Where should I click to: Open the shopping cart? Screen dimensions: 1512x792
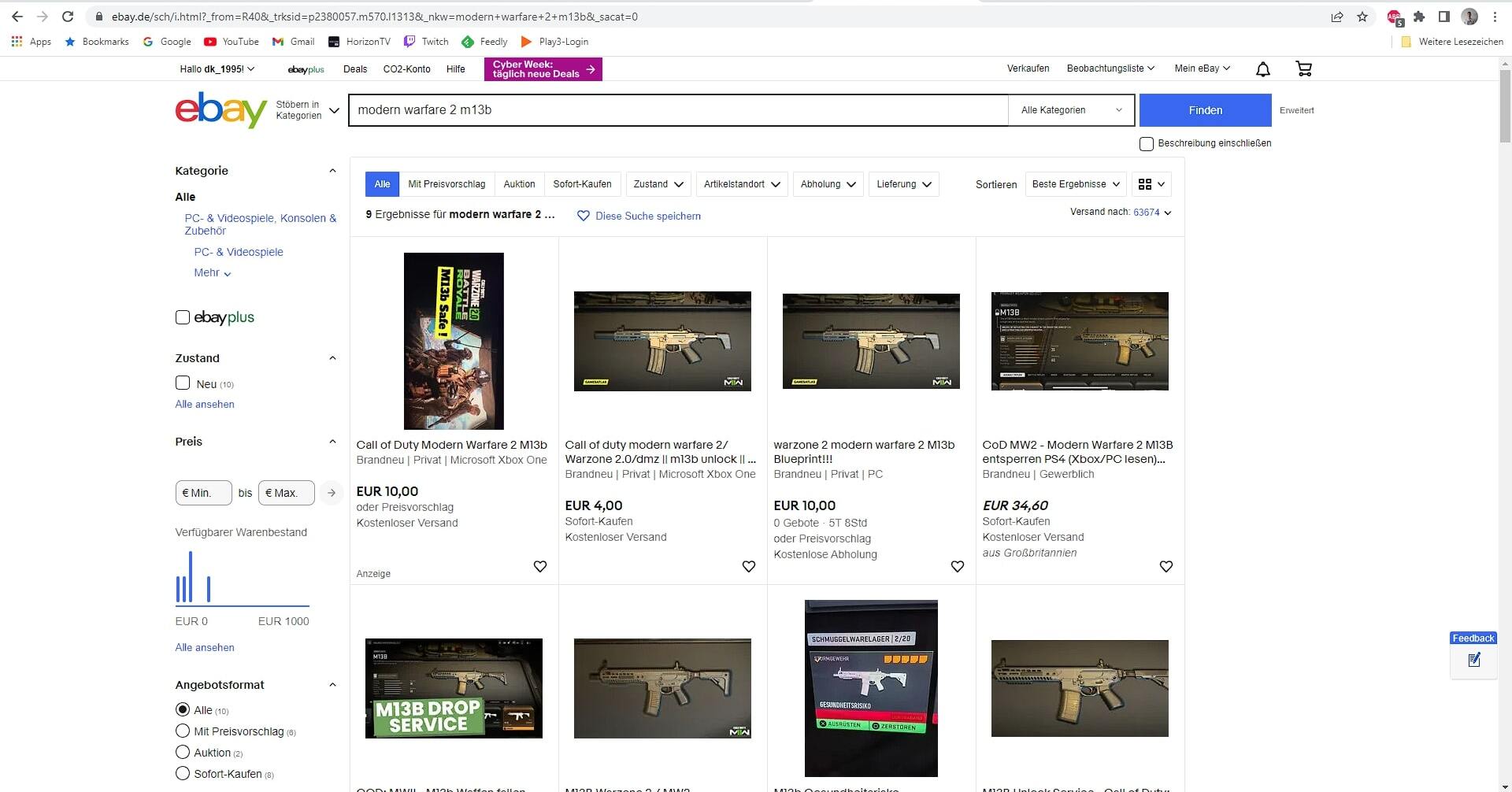[1304, 69]
